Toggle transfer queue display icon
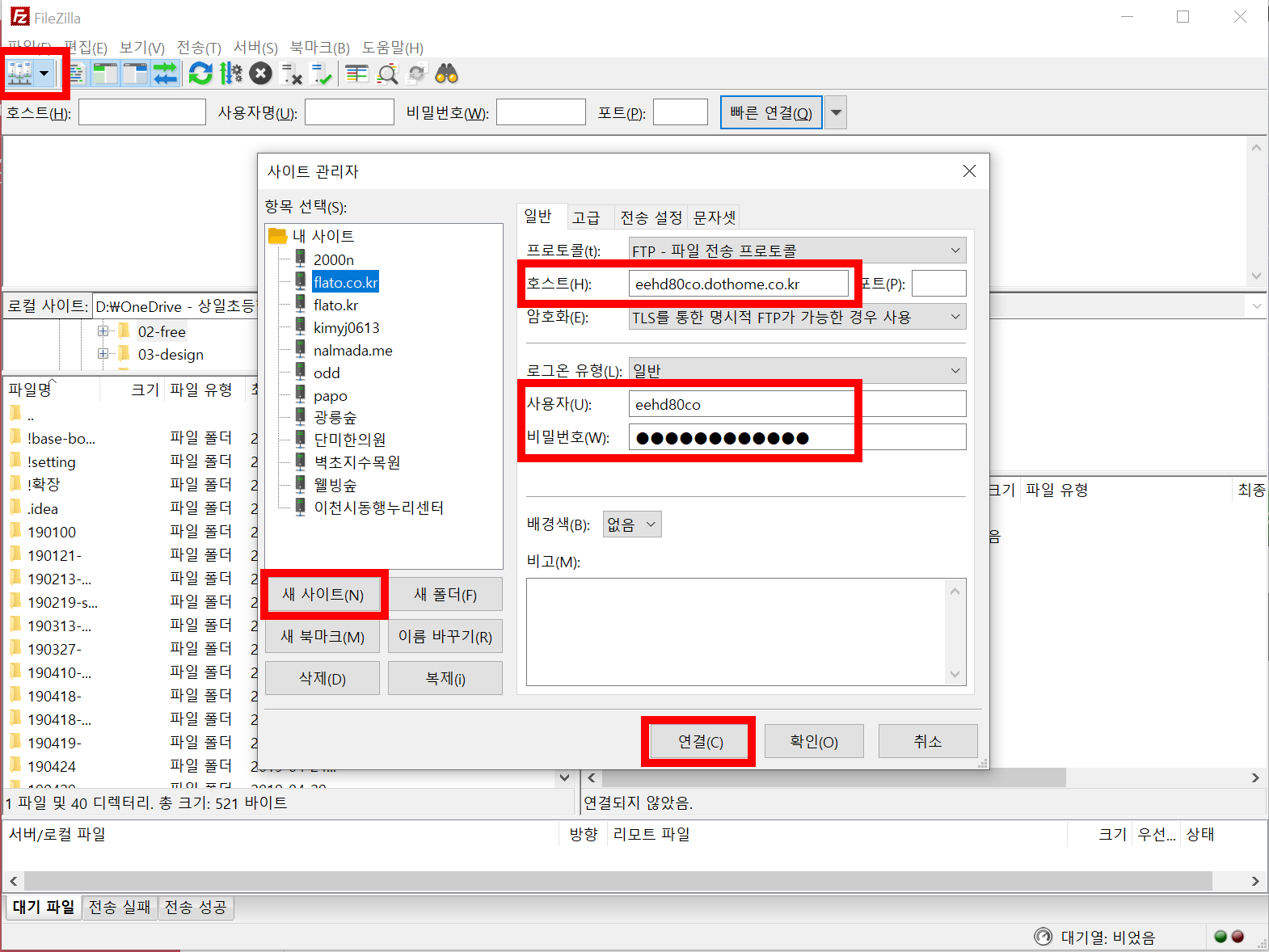This screenshot has height=952, width=1269. 165,74
